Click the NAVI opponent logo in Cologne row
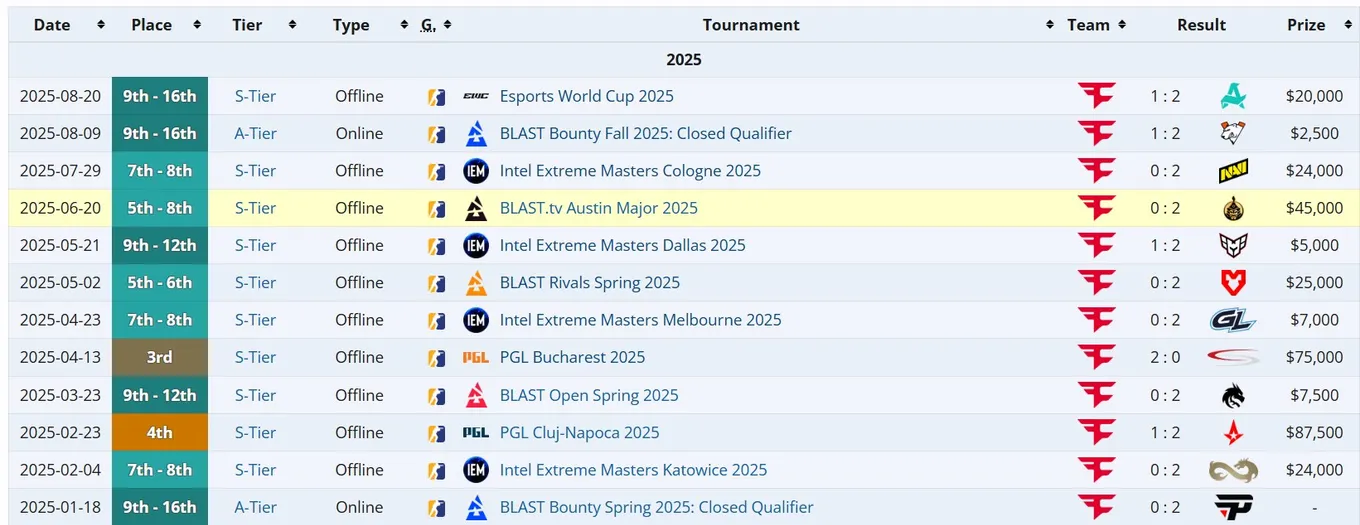 1233,171
